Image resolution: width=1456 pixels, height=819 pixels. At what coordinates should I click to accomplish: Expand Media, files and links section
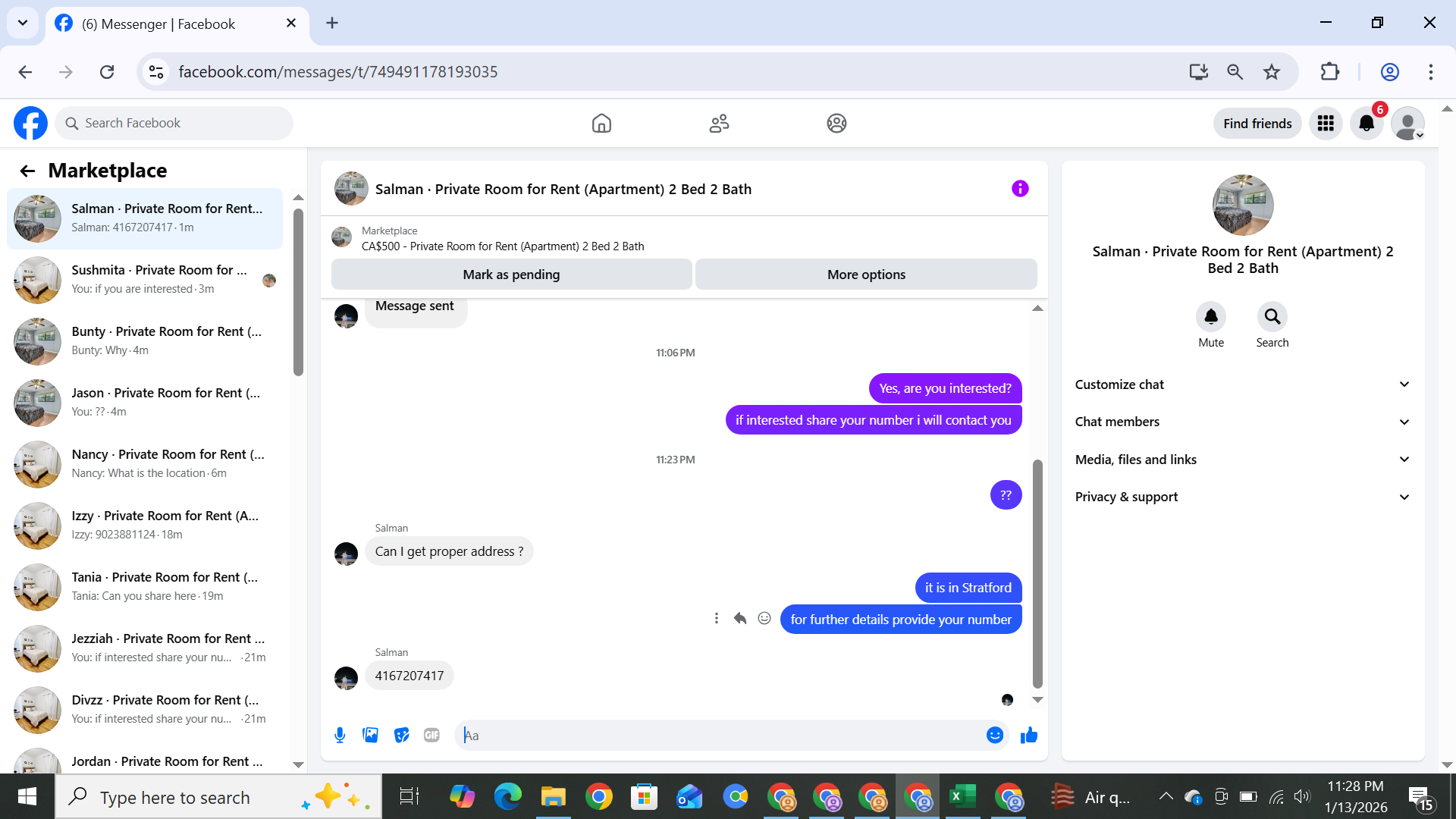(x=1242, y=460)
